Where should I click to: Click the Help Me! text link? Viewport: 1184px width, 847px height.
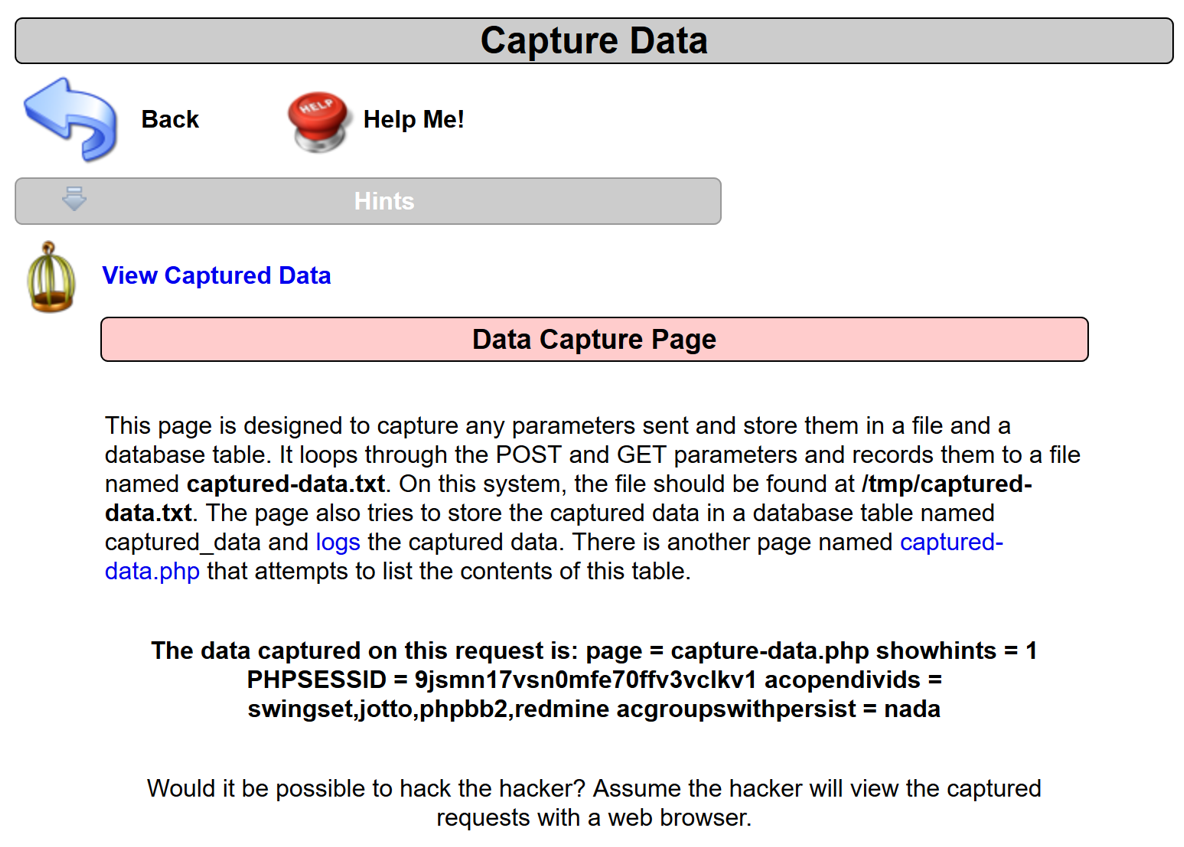(413, 119)
